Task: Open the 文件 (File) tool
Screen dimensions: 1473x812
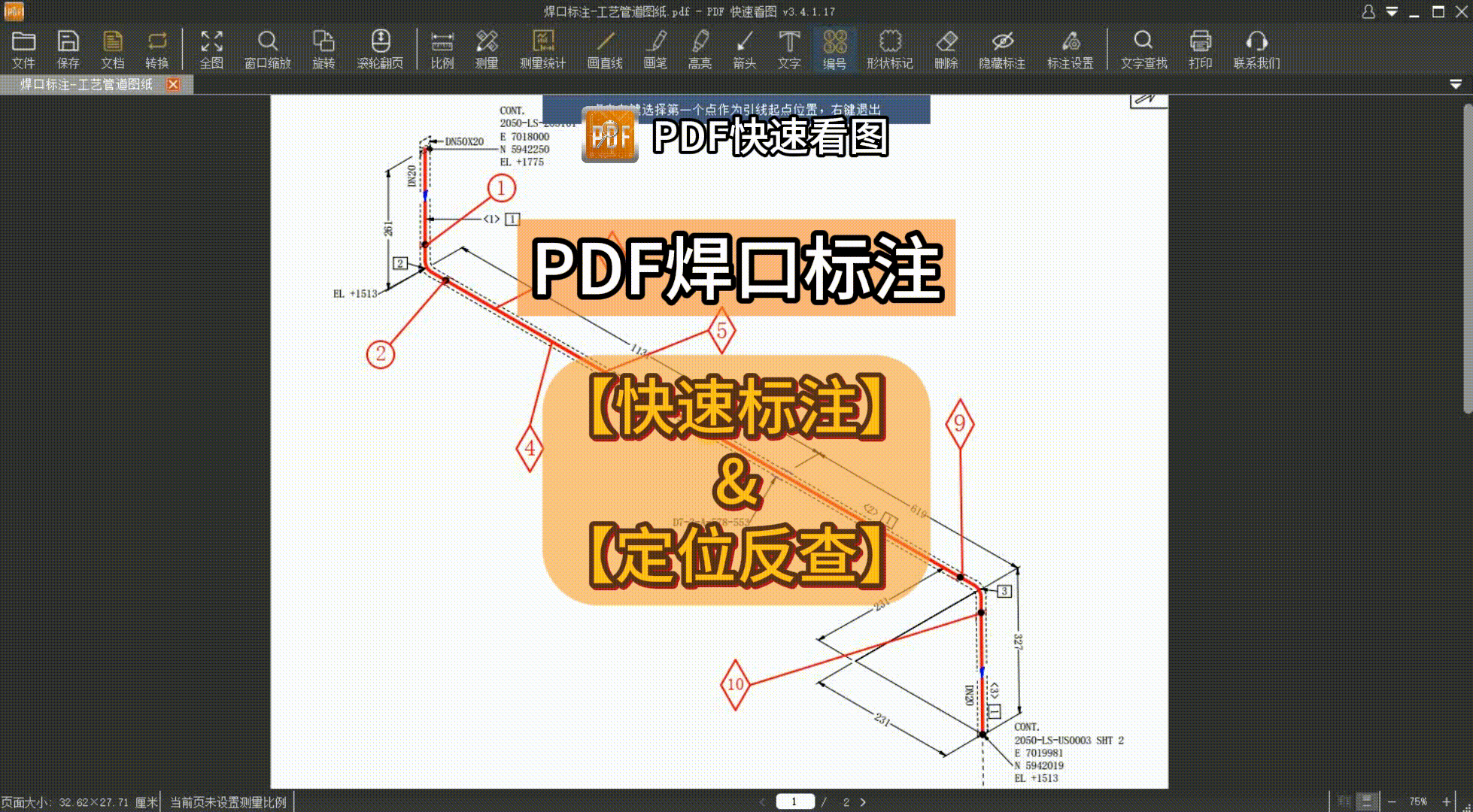Action: [23, 50]
